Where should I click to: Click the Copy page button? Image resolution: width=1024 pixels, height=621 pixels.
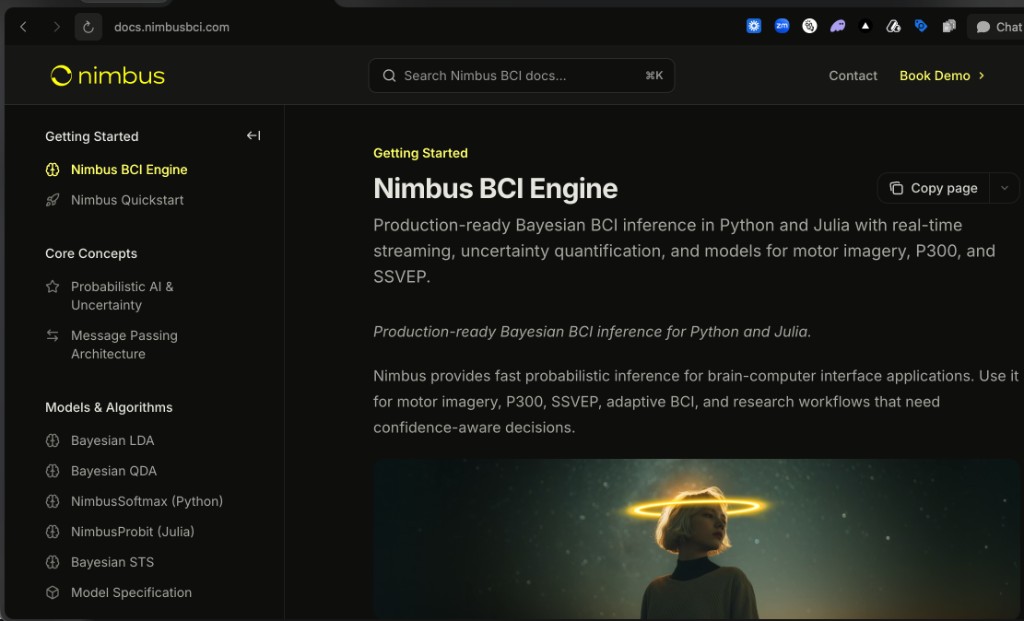(x=933, y=188)
